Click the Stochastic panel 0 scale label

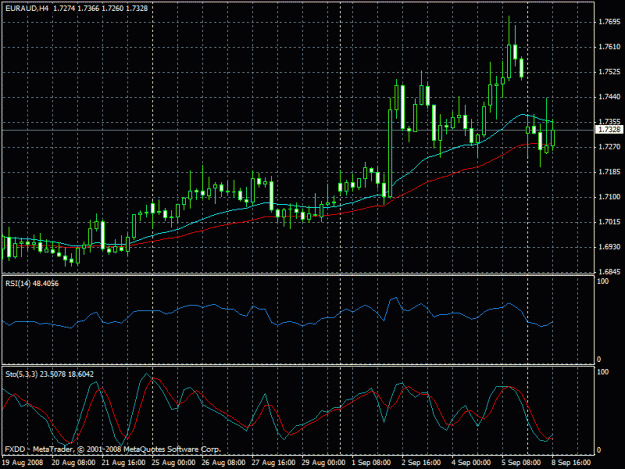click(x=599, y=450)
